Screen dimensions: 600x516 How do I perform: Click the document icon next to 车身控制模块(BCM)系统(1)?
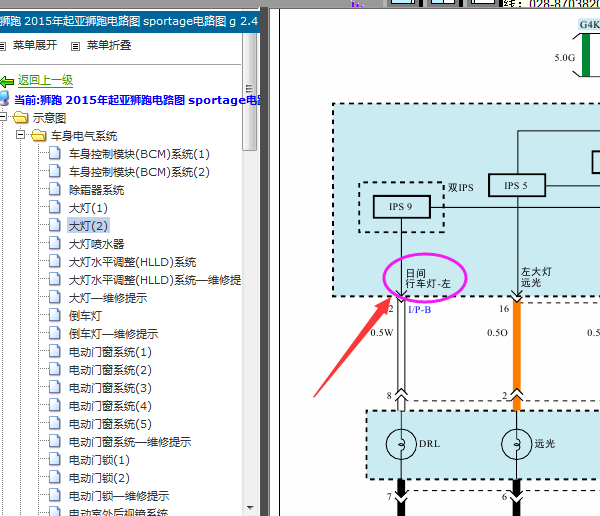point(55,153)
